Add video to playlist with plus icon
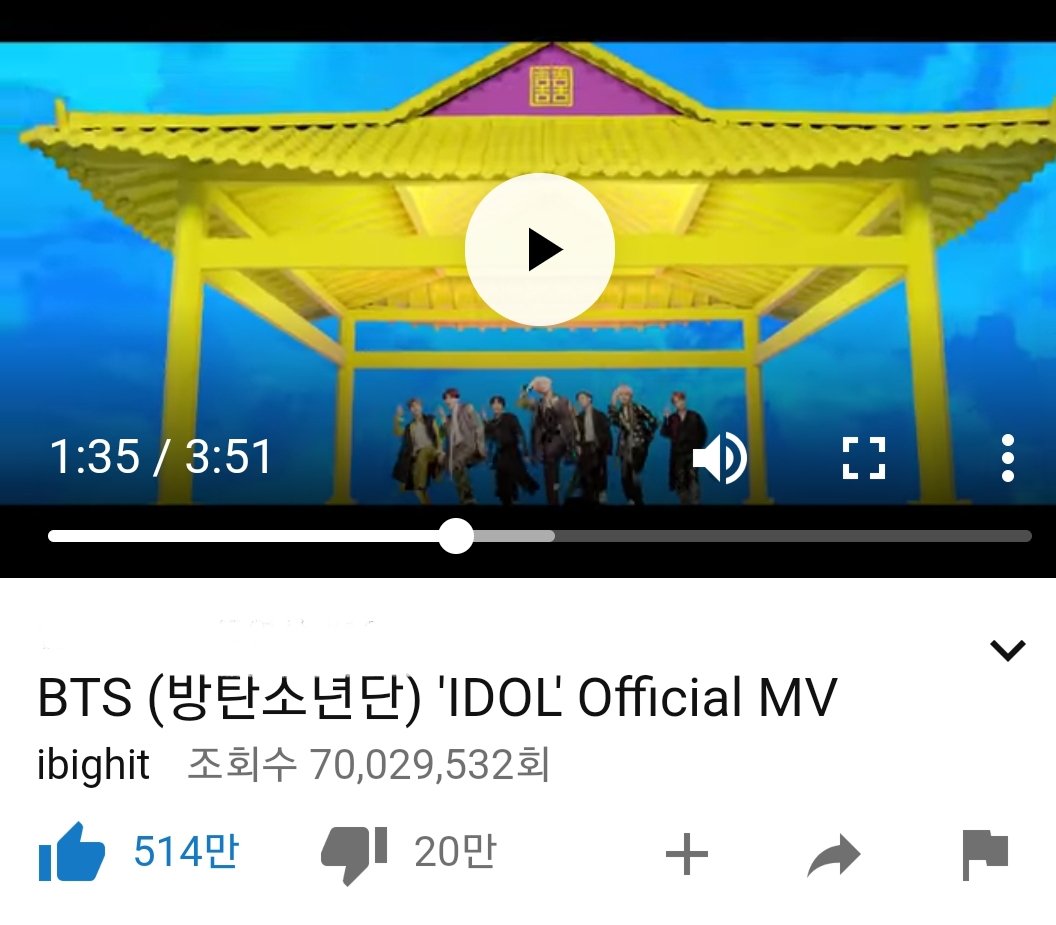 coord(686,854)
